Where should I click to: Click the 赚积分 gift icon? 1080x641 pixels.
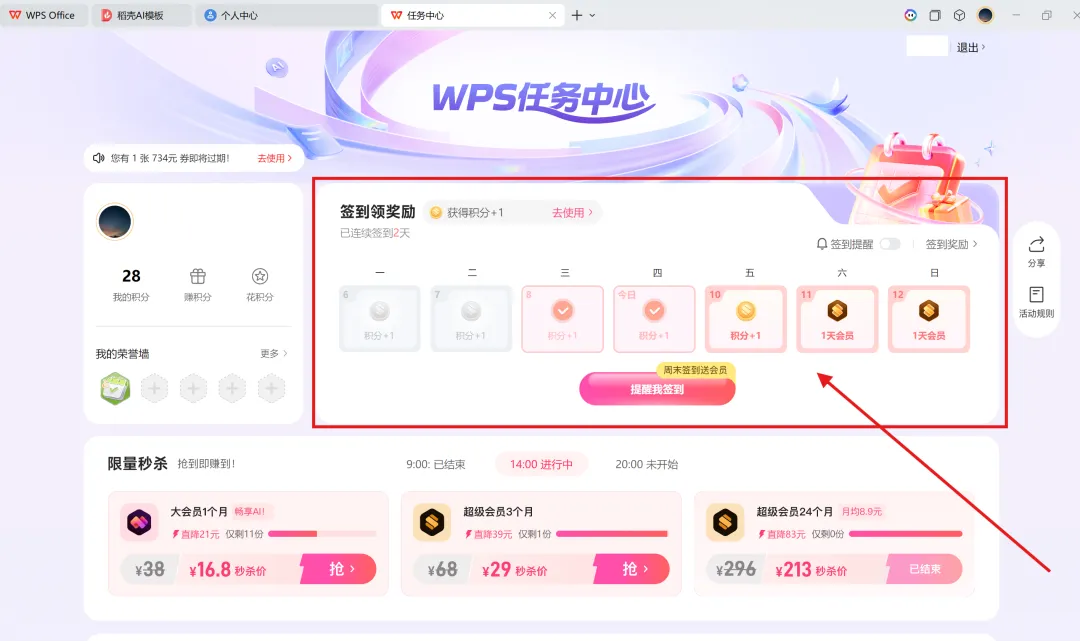coord(198,277)
